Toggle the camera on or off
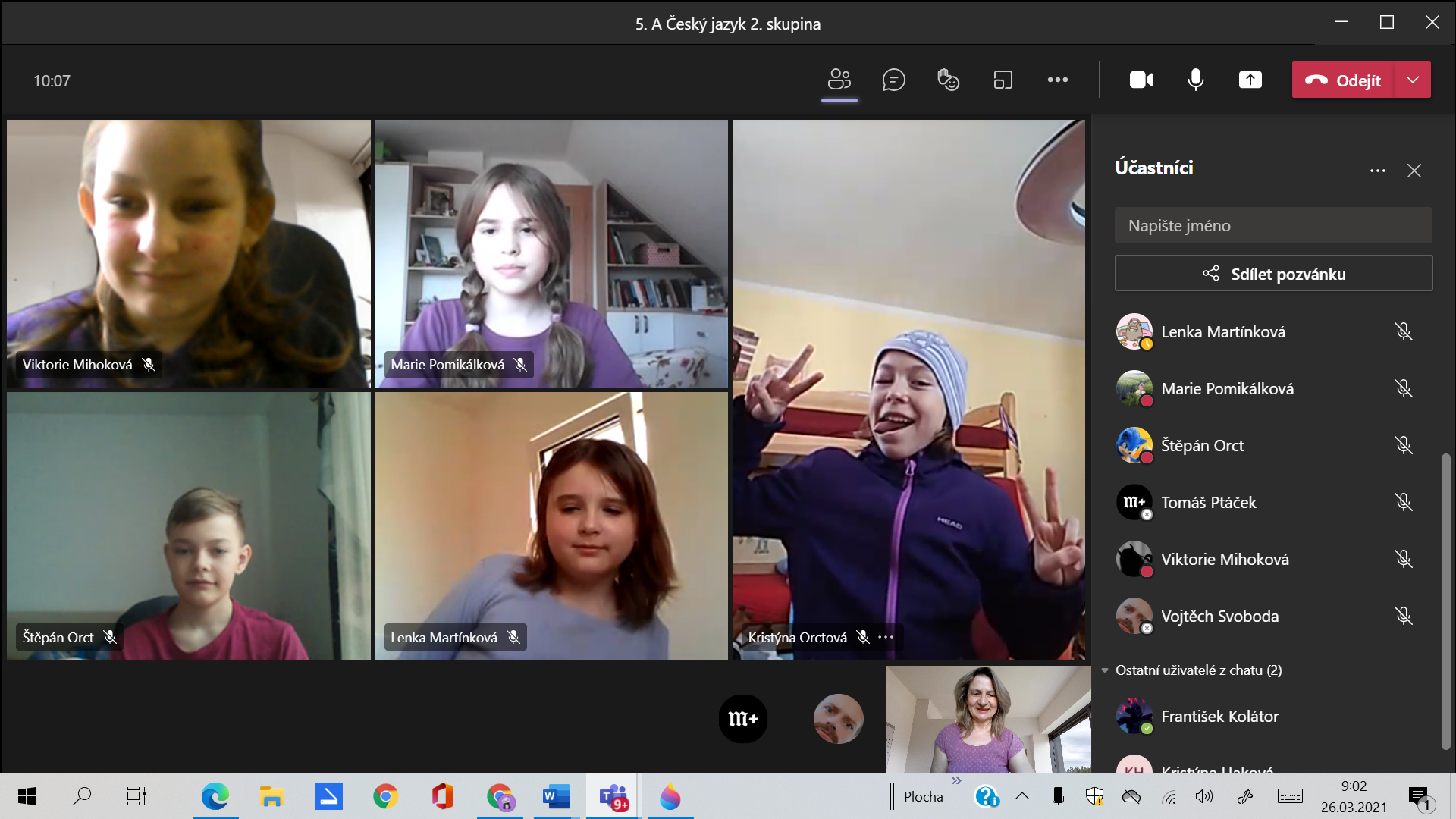Screen dimensions: 1456x819 coord(1141,80)
